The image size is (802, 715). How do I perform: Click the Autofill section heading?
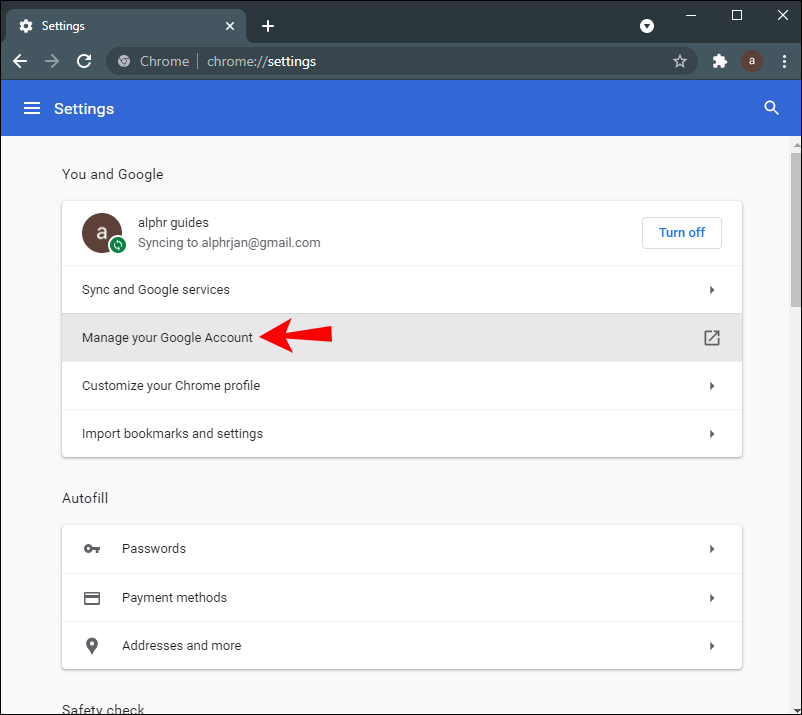pos(85,498)
